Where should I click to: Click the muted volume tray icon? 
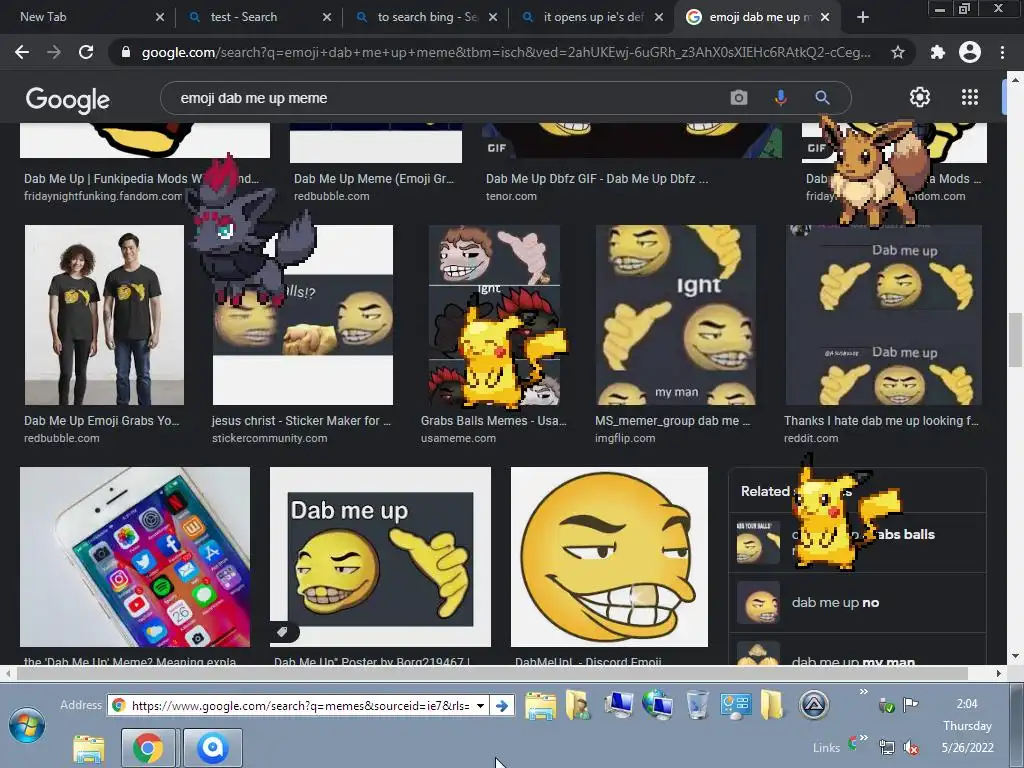coord(910,748)
